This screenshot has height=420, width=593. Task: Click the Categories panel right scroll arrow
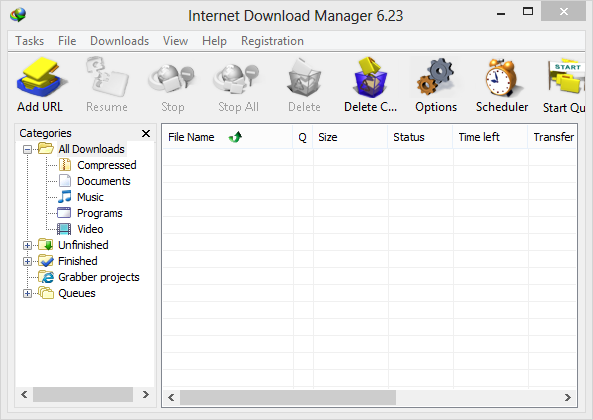[x=146, y=395]
